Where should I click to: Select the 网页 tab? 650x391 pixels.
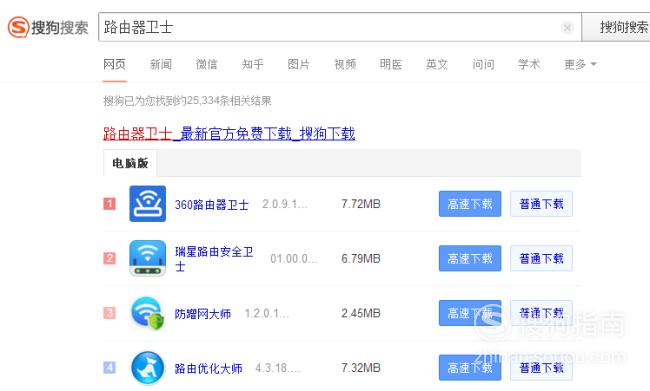click(x=114, y=64)
